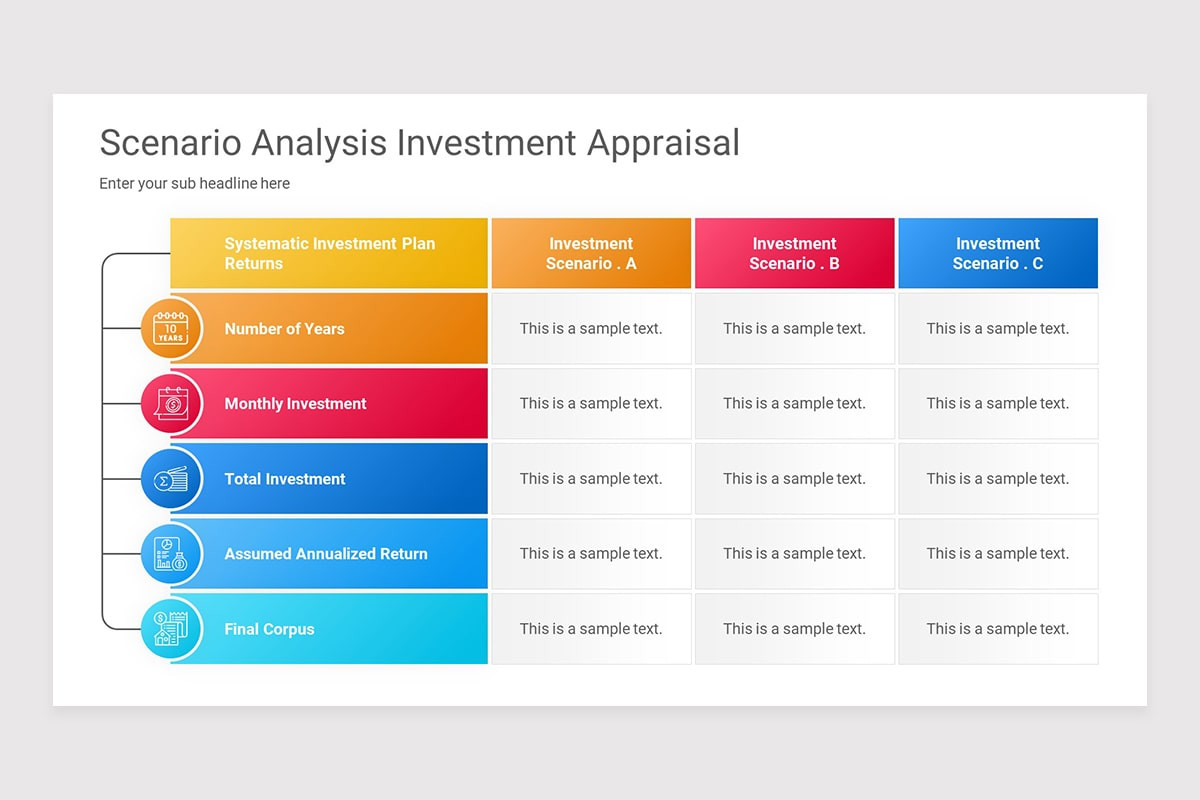This screenshot has height=800, width=1200.
Task: Select the Investment Scenario . C header
Action: (998, 254)
